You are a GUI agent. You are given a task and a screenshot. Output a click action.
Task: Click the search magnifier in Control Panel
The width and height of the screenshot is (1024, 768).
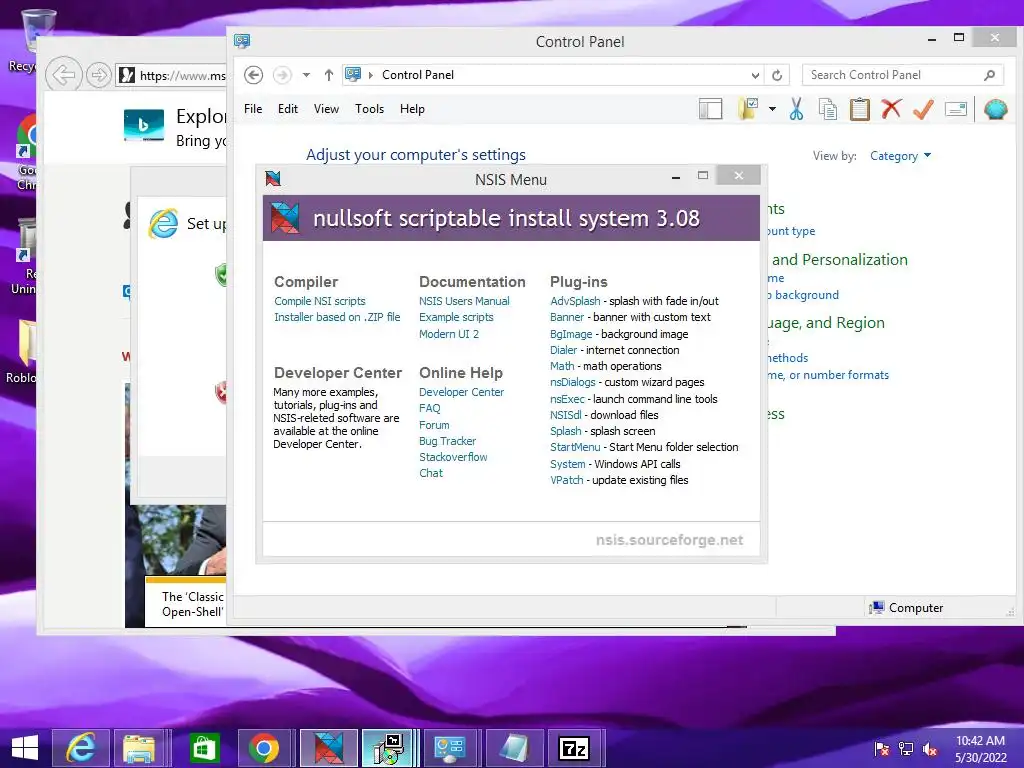[989, 75]
